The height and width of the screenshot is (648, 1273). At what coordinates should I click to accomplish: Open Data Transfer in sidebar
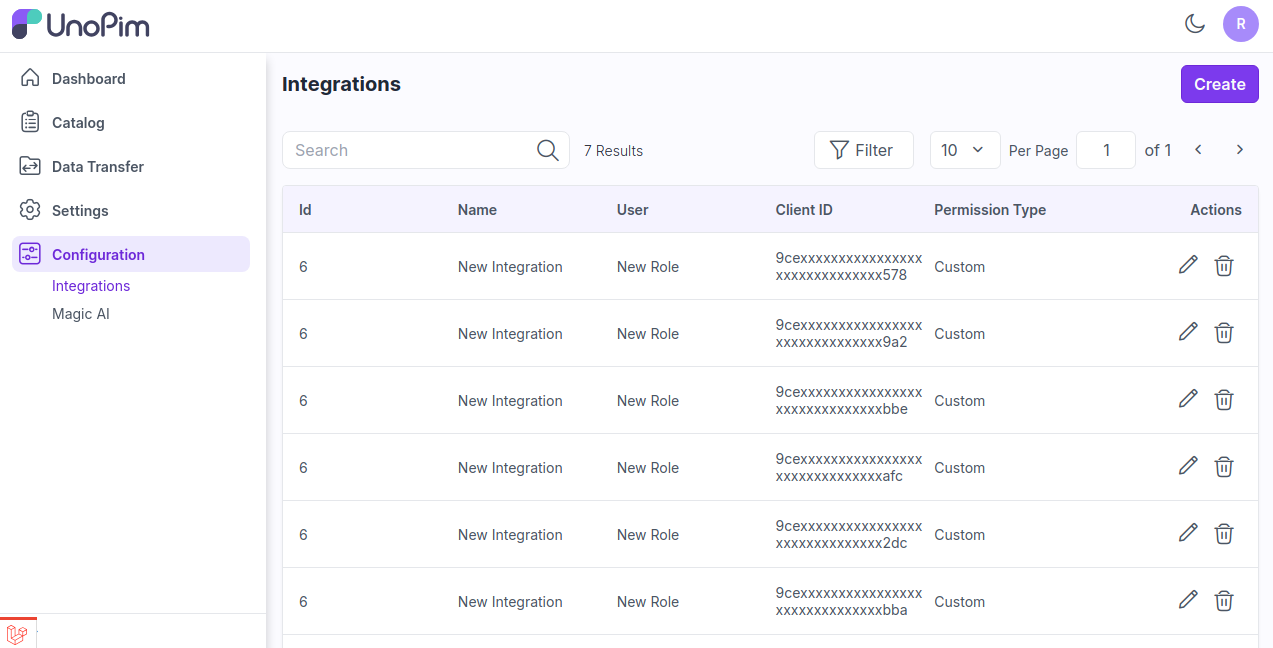click(97, 167)
